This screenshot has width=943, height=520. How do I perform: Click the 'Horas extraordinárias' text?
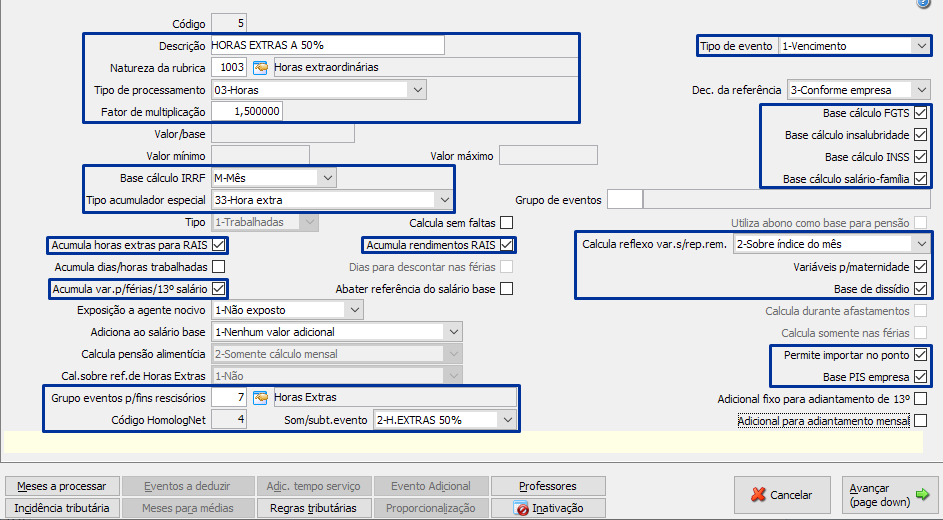tap(327, 67)
